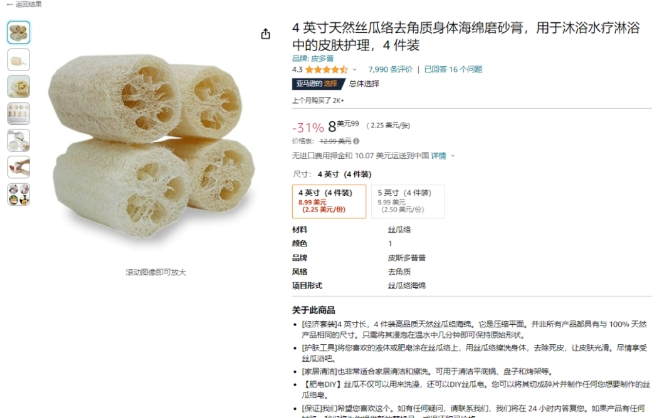Select the first product thumbnail
656x418 pixels.
click(18, 32)
